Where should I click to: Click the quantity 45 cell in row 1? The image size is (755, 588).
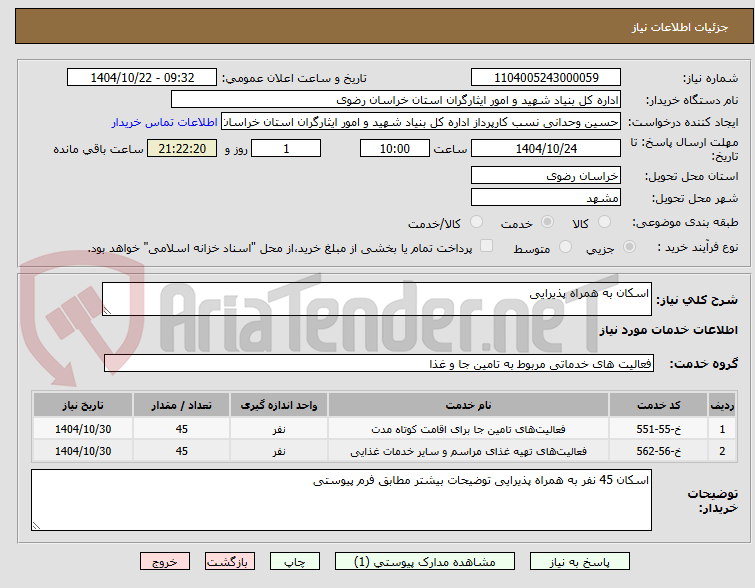point(182,429)
